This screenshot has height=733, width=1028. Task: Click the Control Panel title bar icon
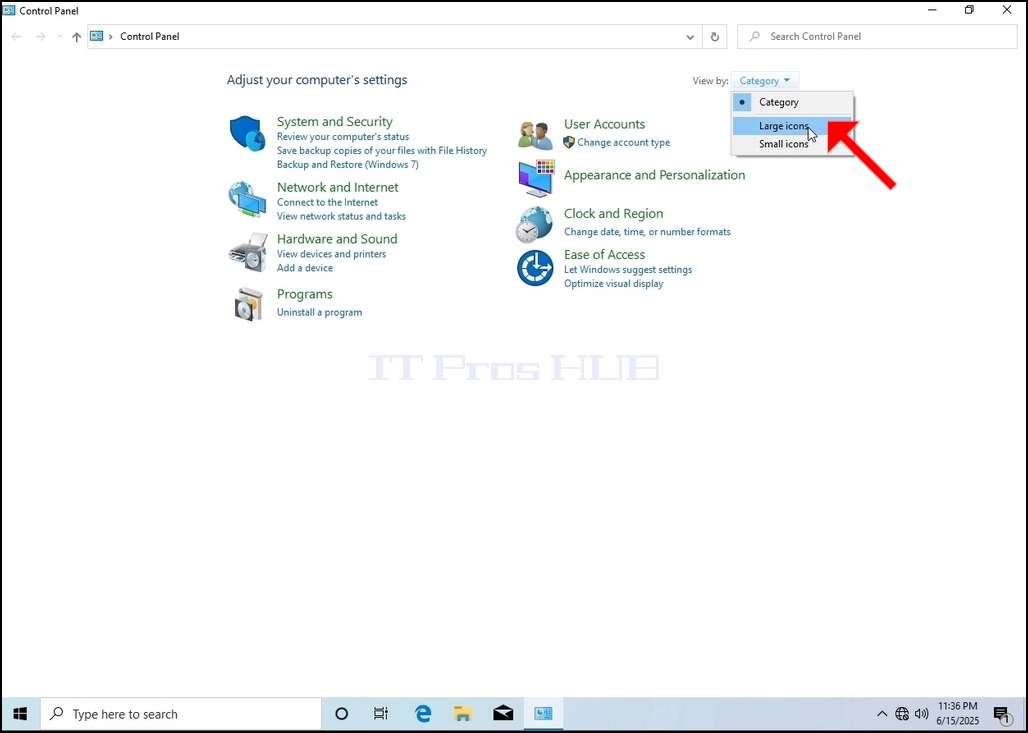[9, 10]
